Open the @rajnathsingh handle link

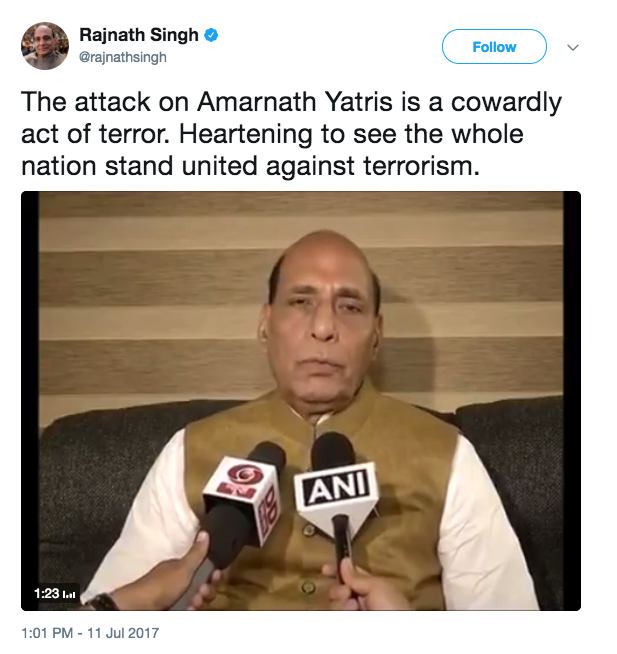pyautogui.click(x=123, y=57)
